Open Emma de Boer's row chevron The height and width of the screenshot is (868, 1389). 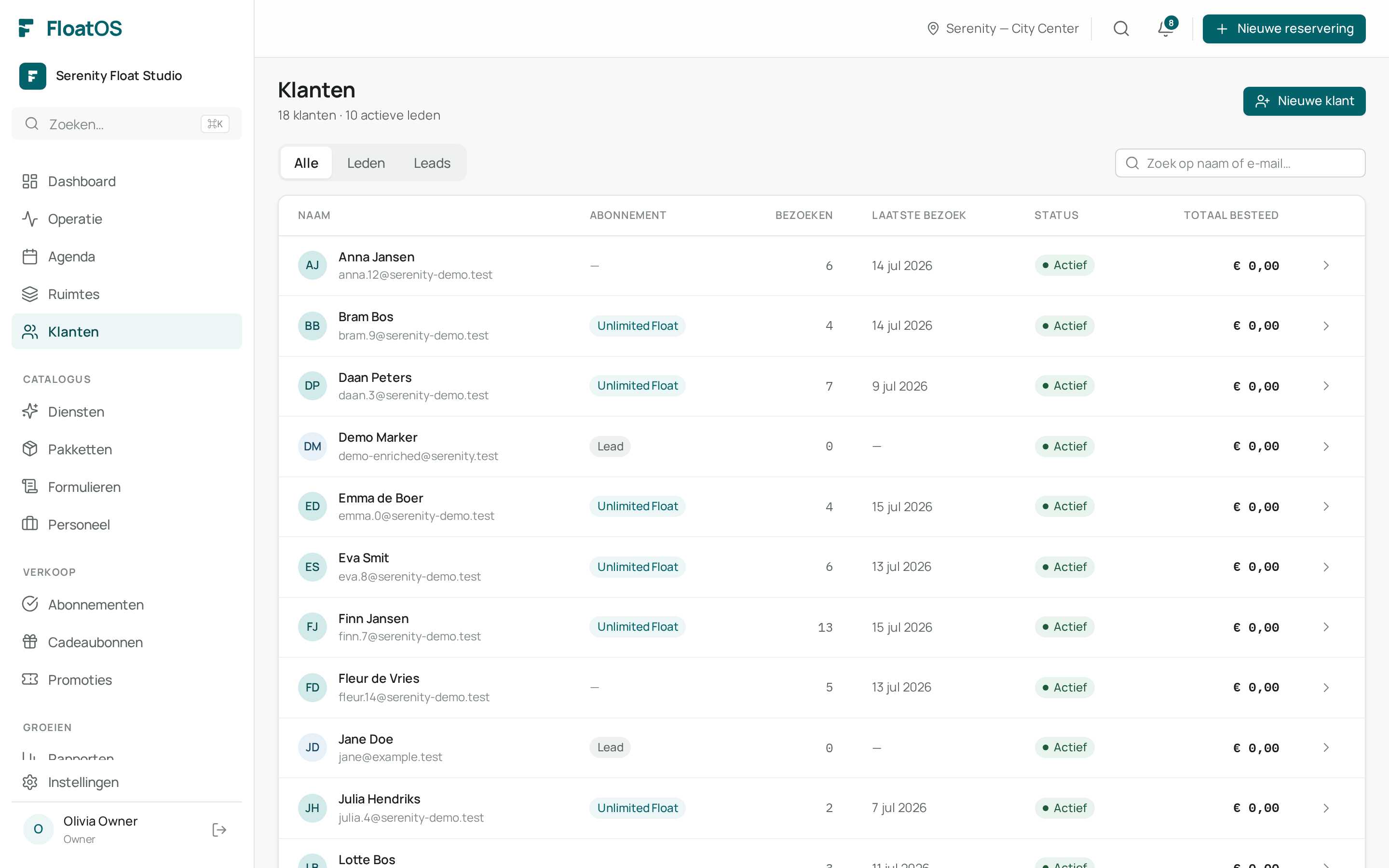[x=1326, y=506]
